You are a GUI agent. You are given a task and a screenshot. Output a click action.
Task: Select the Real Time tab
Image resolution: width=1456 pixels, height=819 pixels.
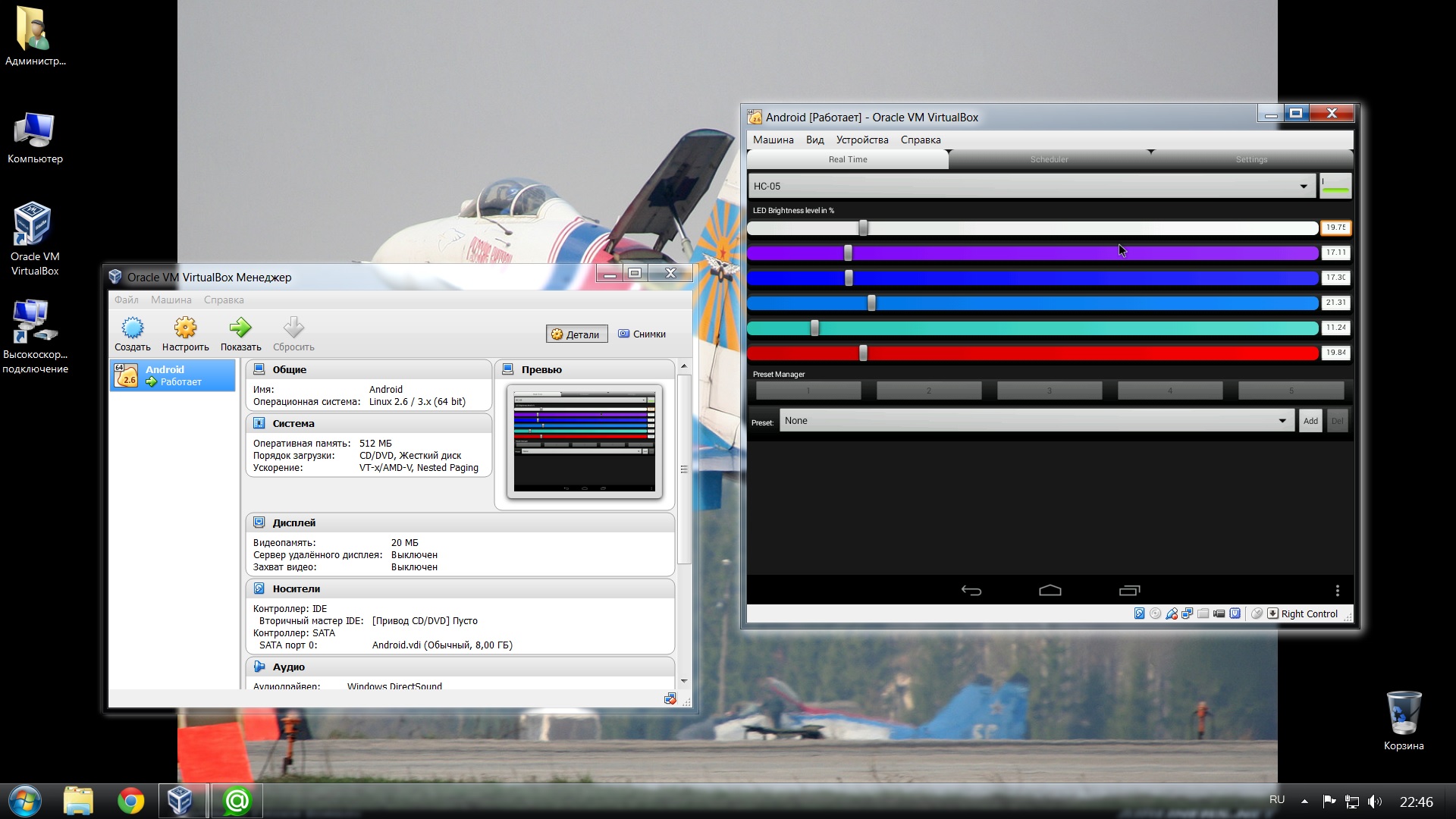[x=847, y=159]
